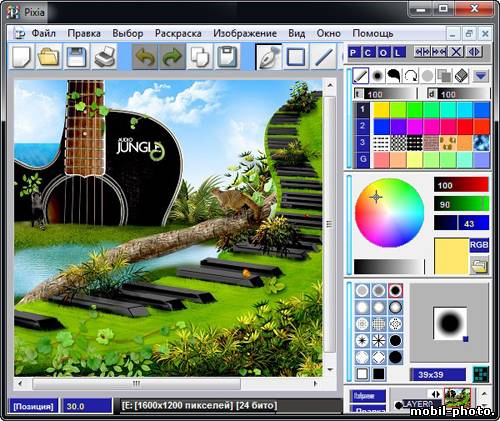This screenshot has width=500, height=421.
Task: Select the eraser tool icon
Action: click(x=462, y=76)
